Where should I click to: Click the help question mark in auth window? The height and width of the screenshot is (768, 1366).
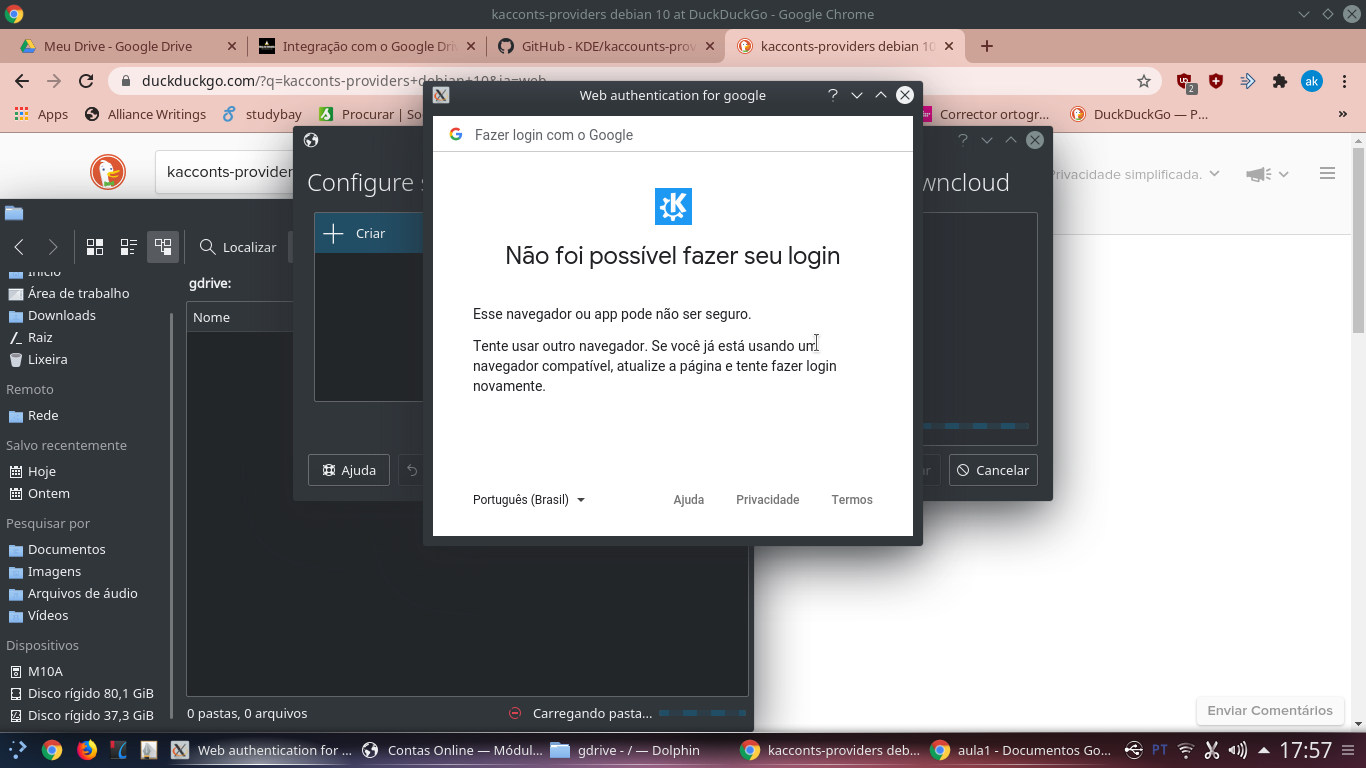[x=832, y=95]
